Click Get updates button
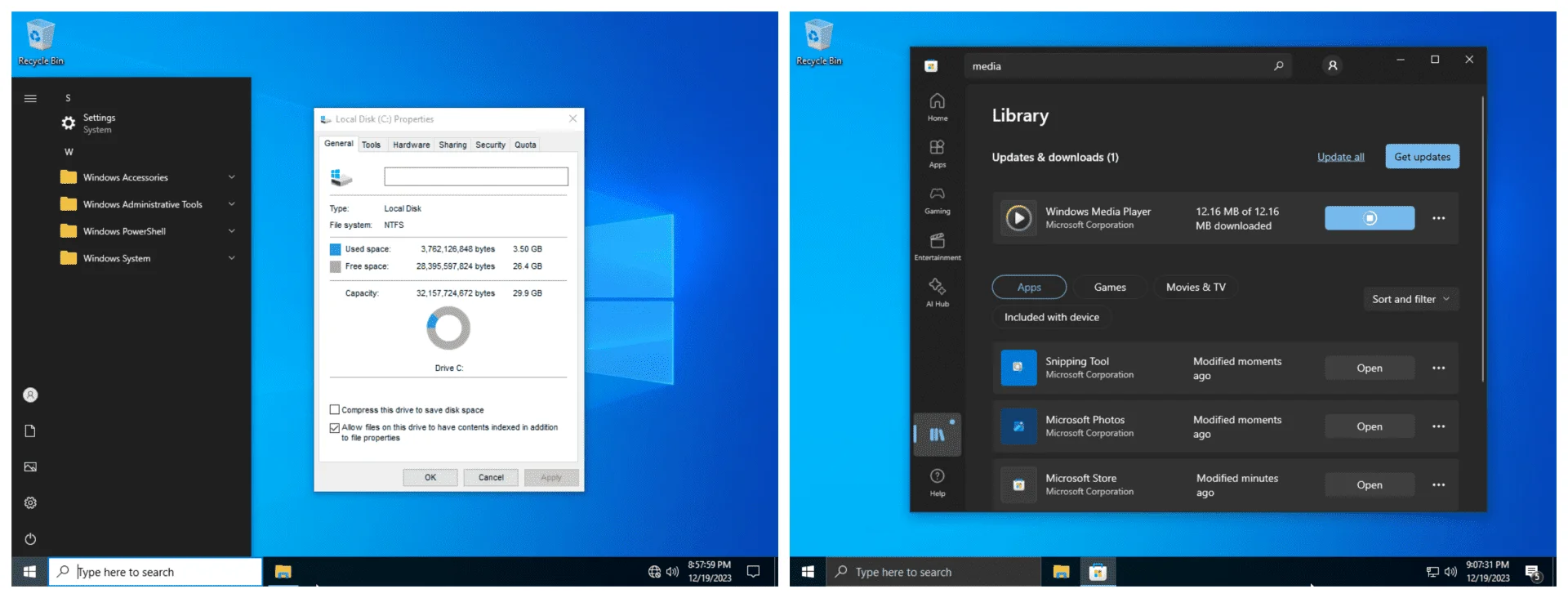 click(1422, 157)
